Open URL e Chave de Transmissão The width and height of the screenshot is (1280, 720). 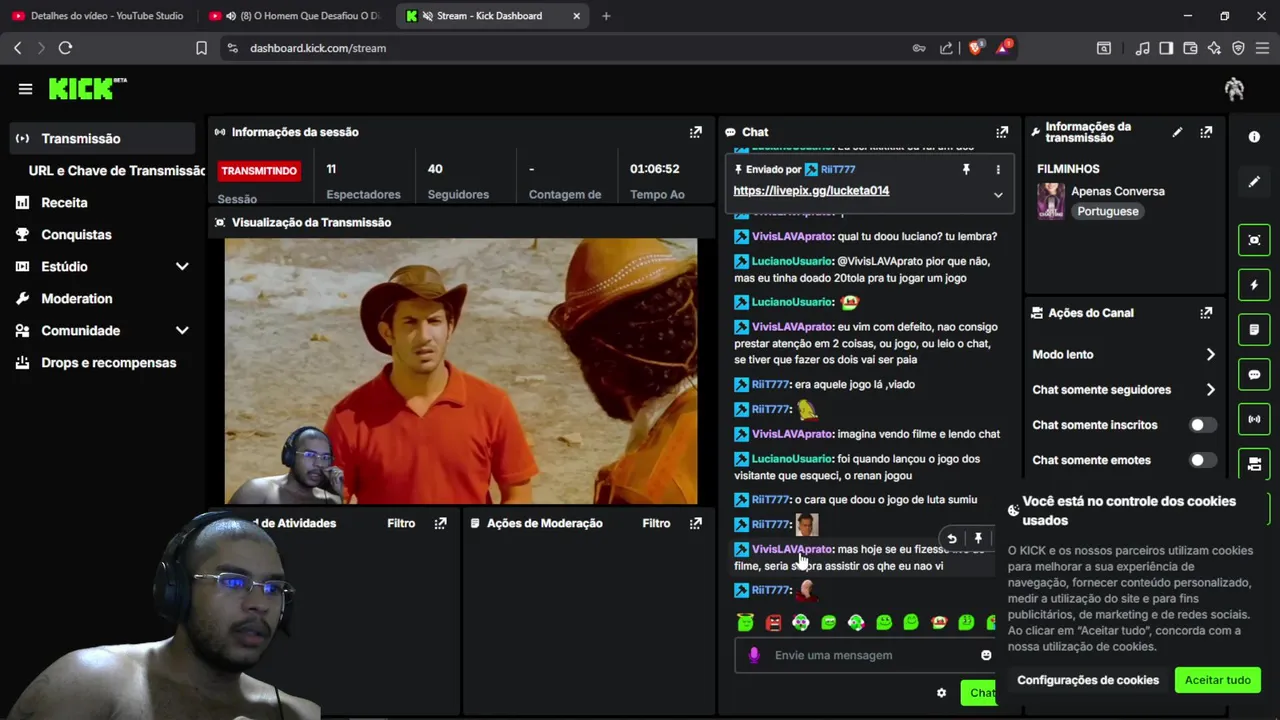(117, 170)
